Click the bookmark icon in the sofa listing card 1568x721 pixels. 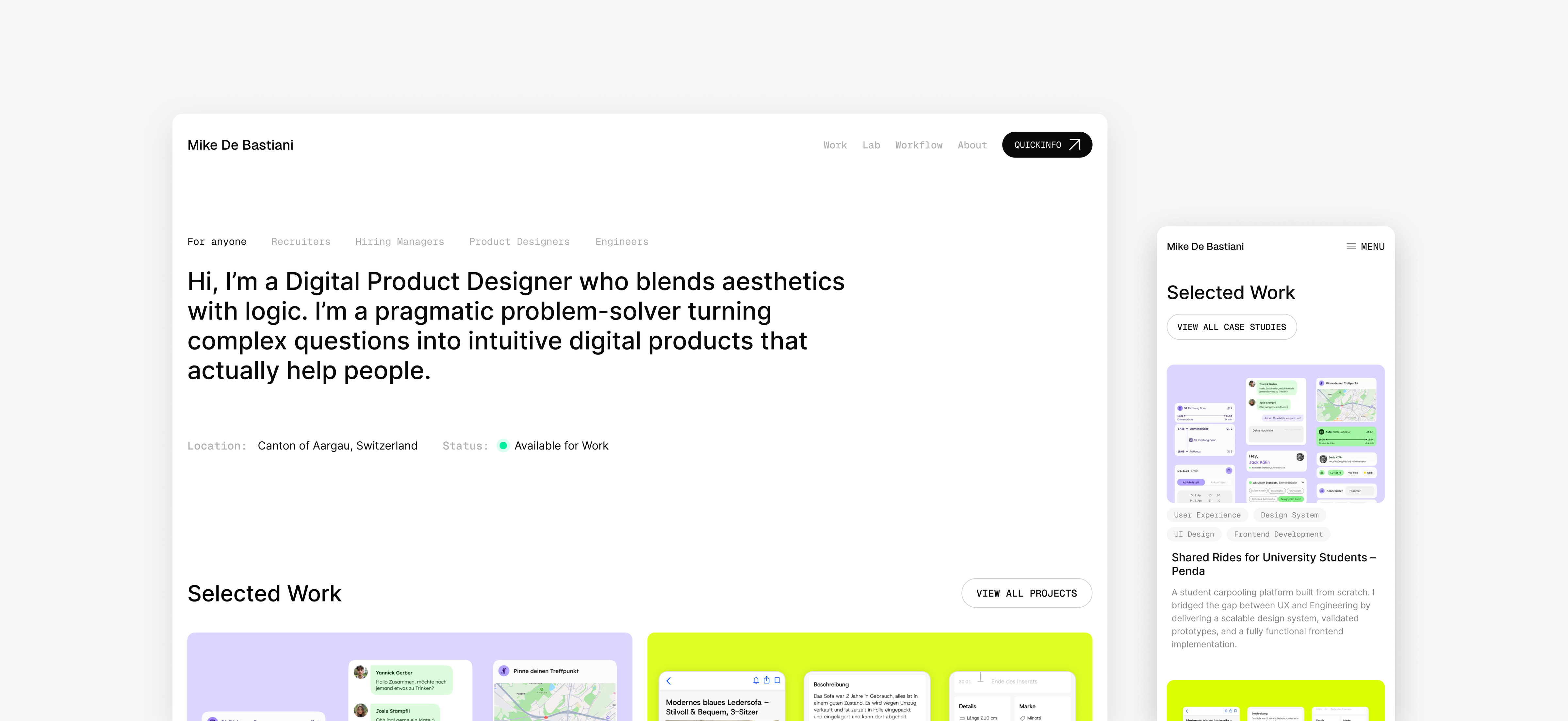pos(777,680)
